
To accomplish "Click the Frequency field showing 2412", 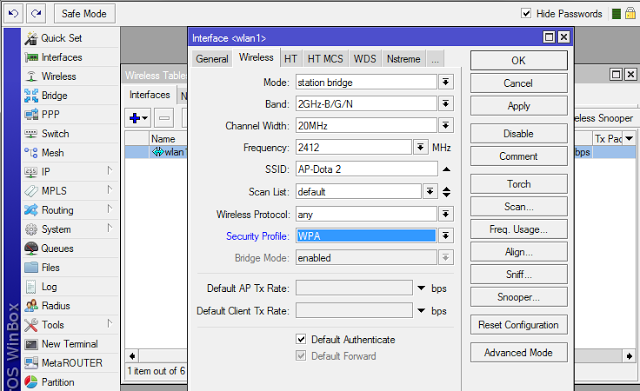I will [x=353, y=147].
